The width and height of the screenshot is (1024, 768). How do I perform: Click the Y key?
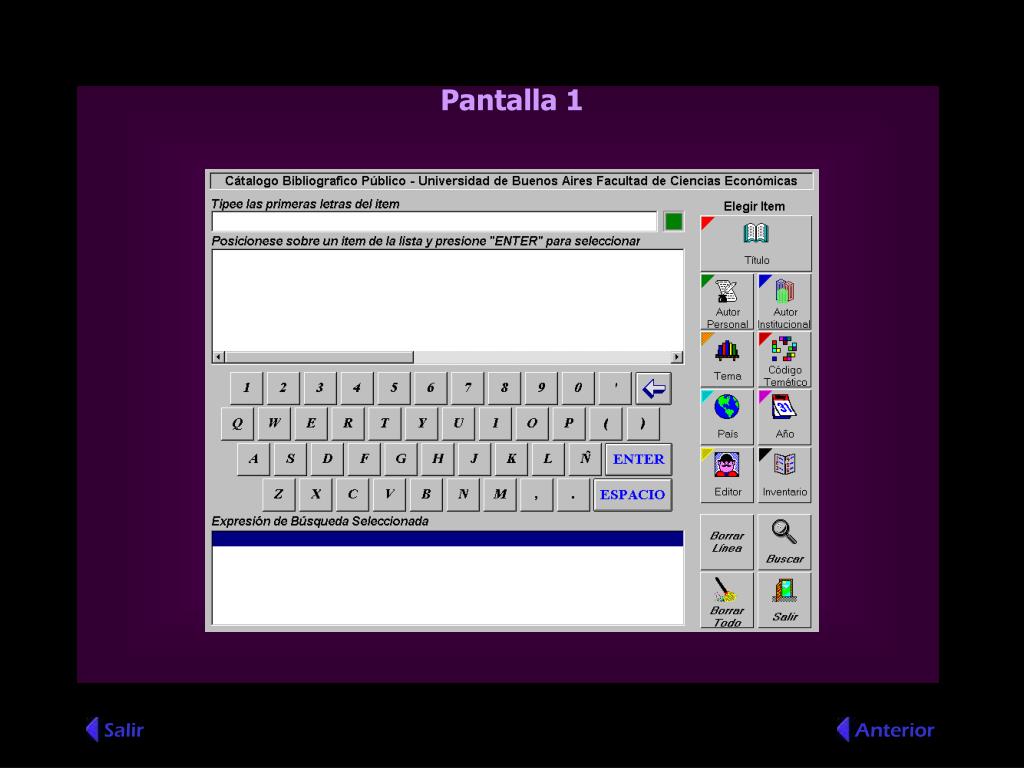[421, 424]
